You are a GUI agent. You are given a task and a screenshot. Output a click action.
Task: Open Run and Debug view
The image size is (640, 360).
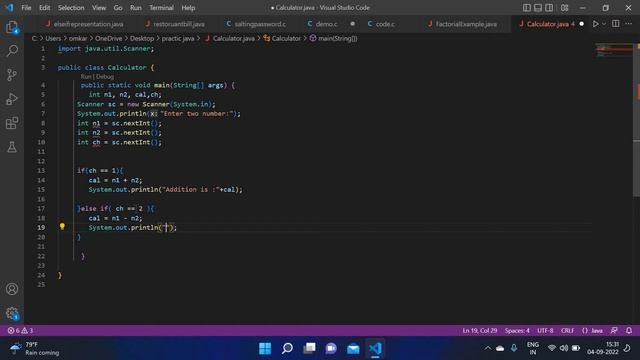(12, 99)
